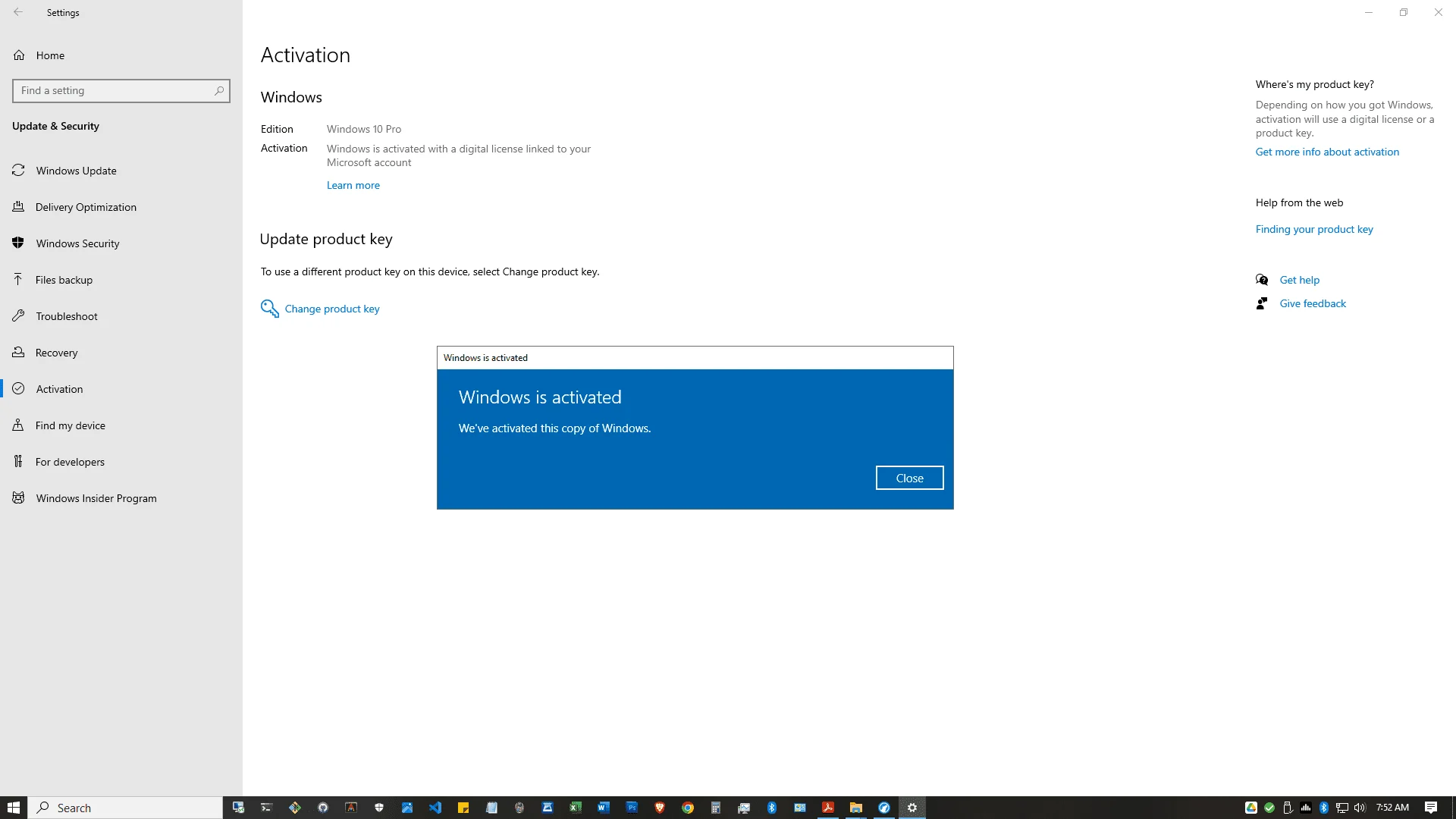Click the taskbar Search box

[125, 808]
